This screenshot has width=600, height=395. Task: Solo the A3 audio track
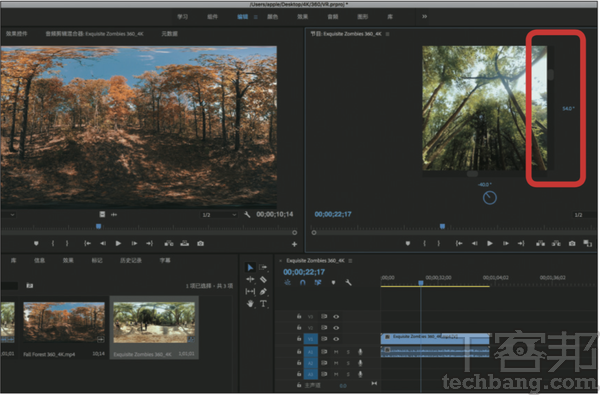pyautogui.click(x=348, y=374)
